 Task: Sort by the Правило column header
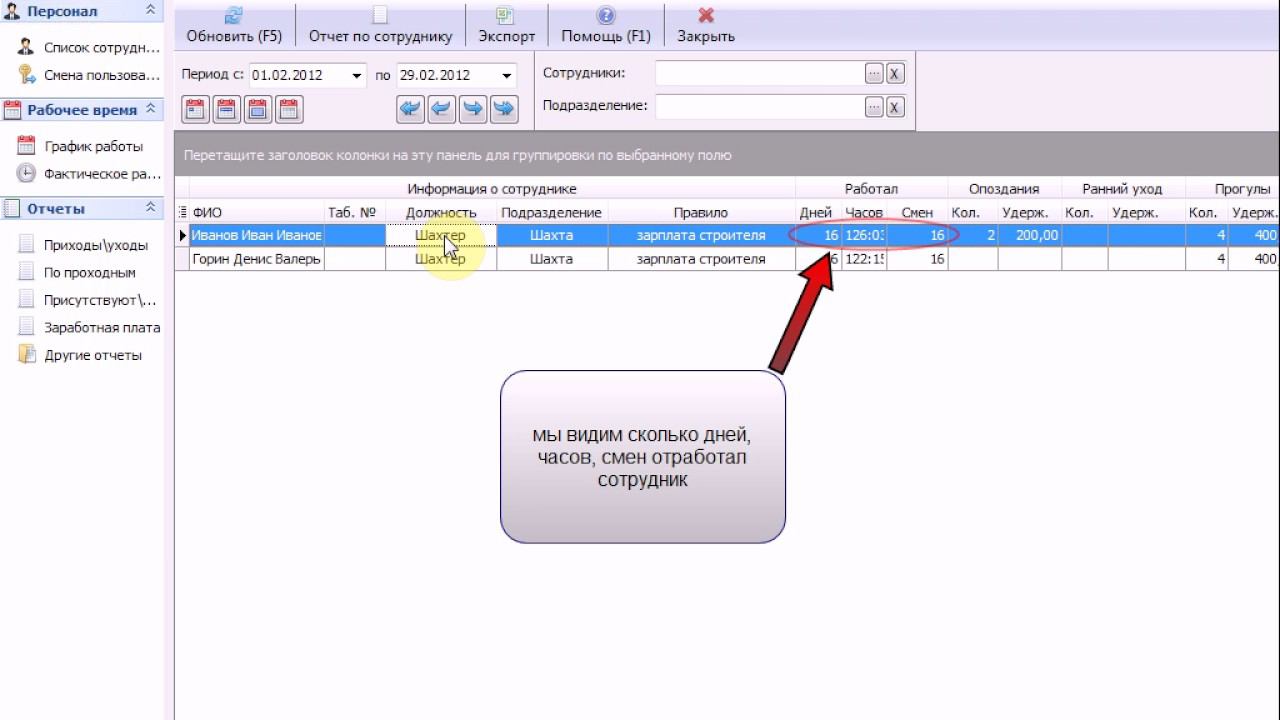[701, 212]
